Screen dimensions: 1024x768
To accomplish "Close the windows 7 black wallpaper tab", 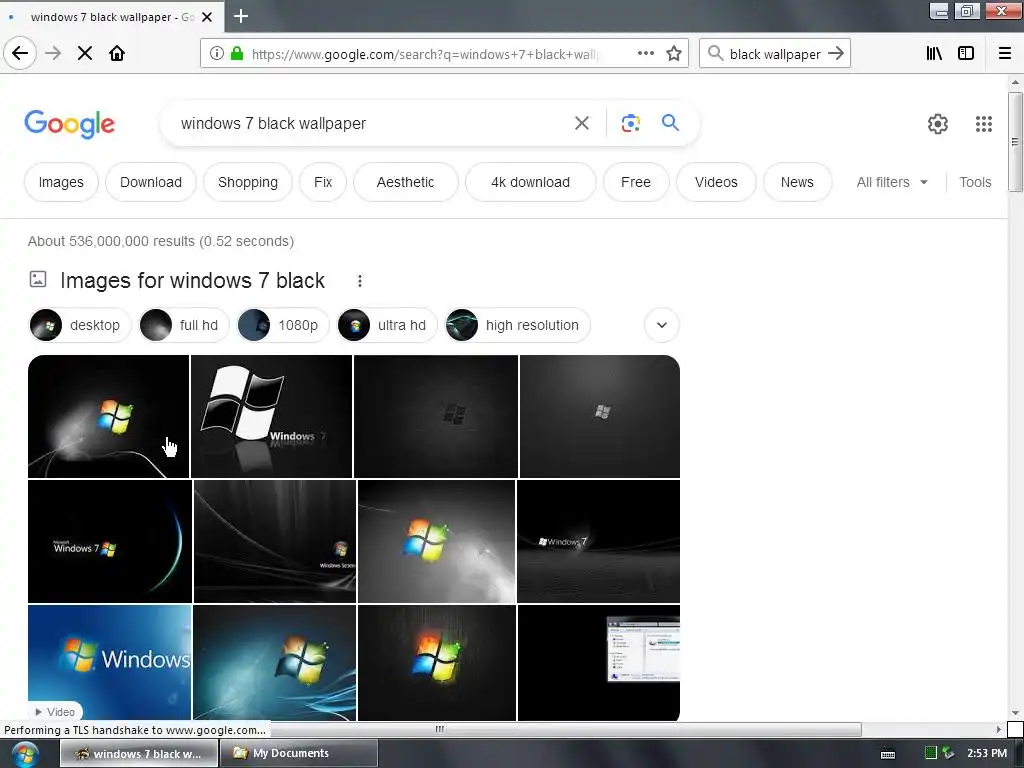I will 207,17.
